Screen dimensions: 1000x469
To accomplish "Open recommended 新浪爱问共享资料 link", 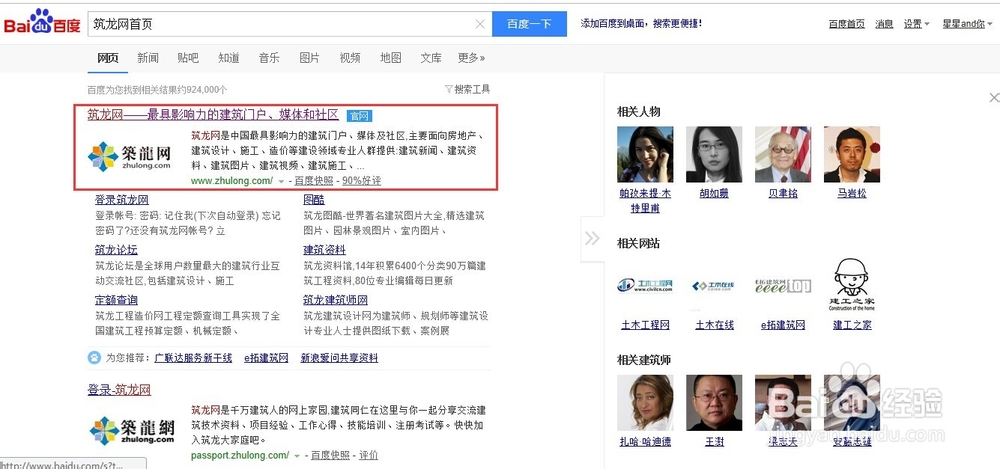I will click(339, 358).
